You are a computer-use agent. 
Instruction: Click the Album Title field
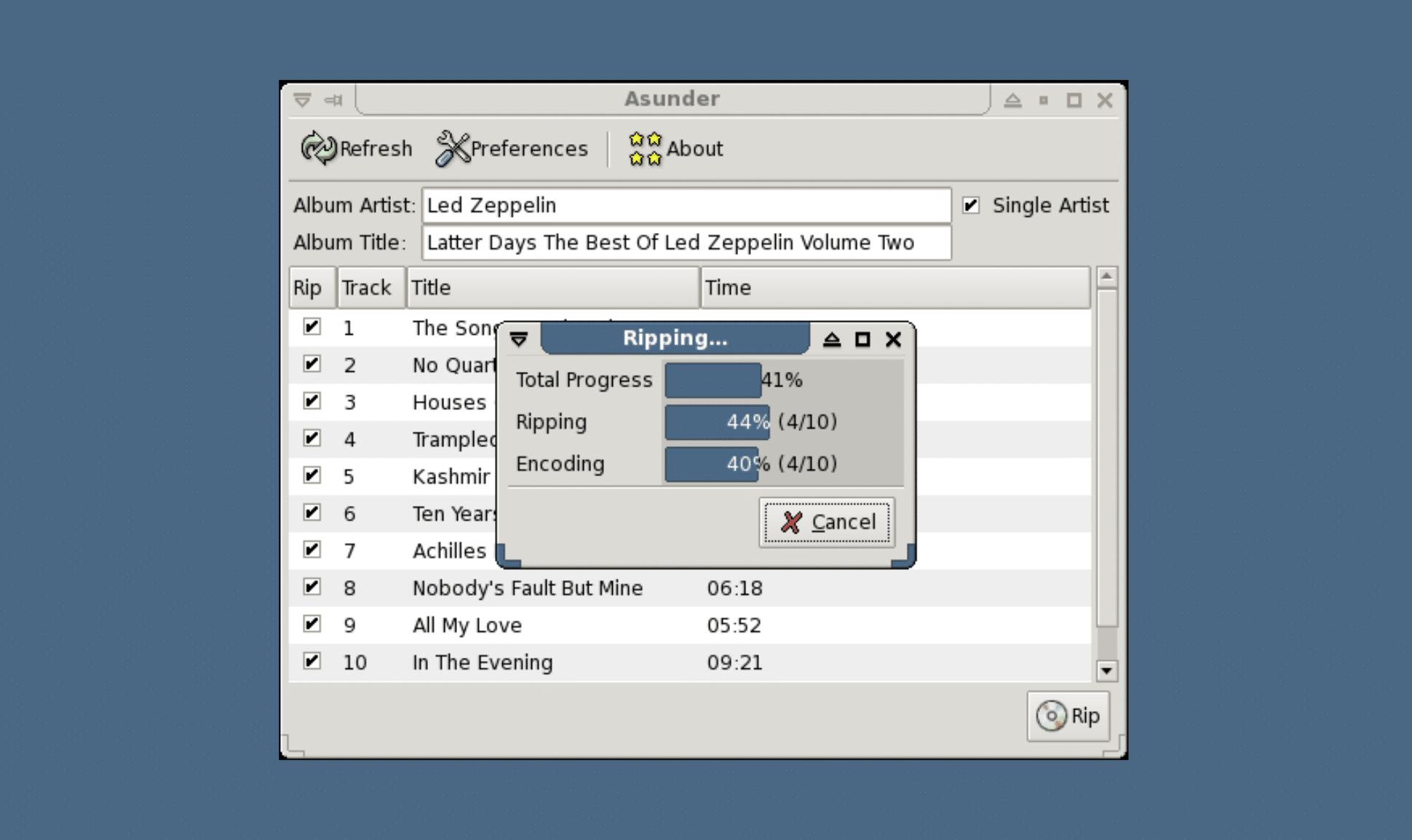pos(686,242)
